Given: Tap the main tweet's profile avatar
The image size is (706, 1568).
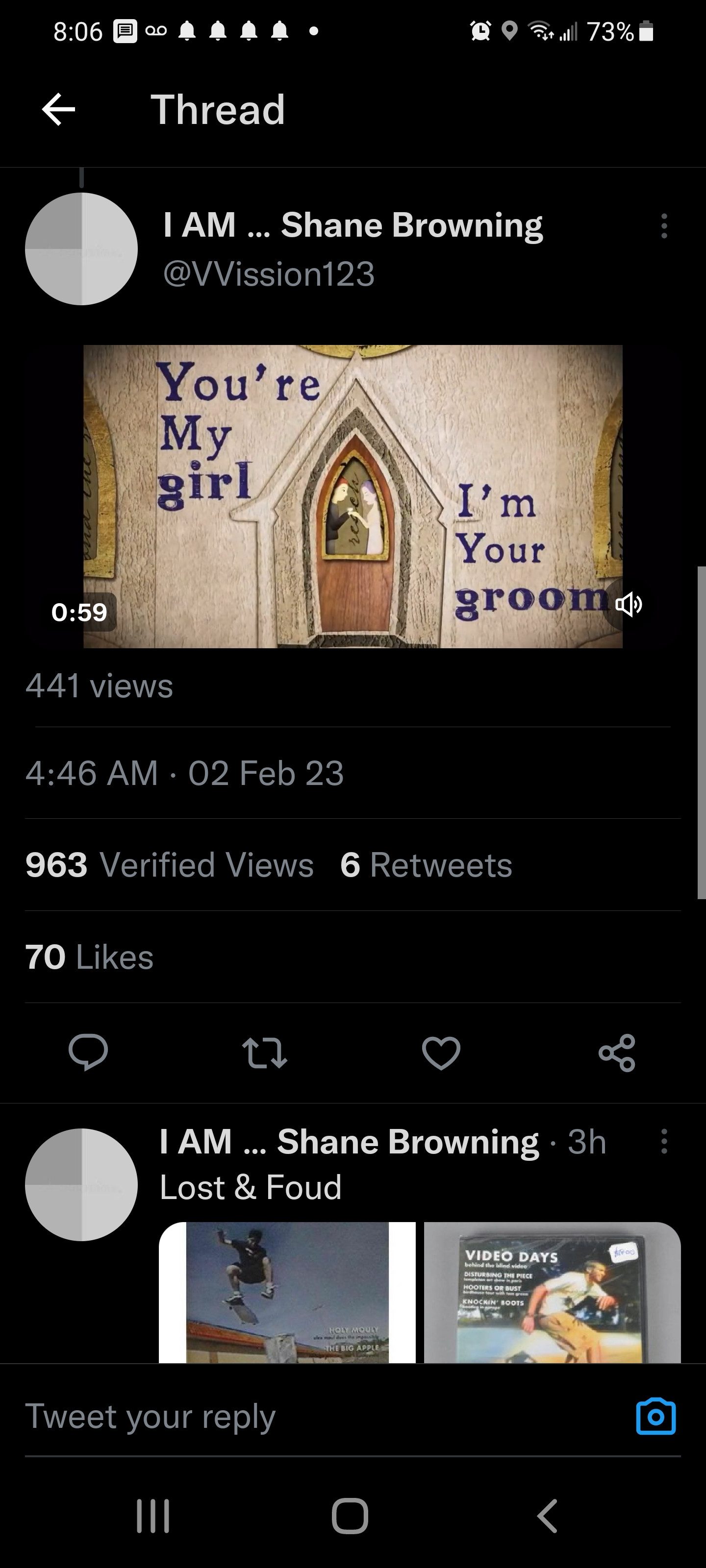Looking at the screenshot, I should click(x=81, y=249).
